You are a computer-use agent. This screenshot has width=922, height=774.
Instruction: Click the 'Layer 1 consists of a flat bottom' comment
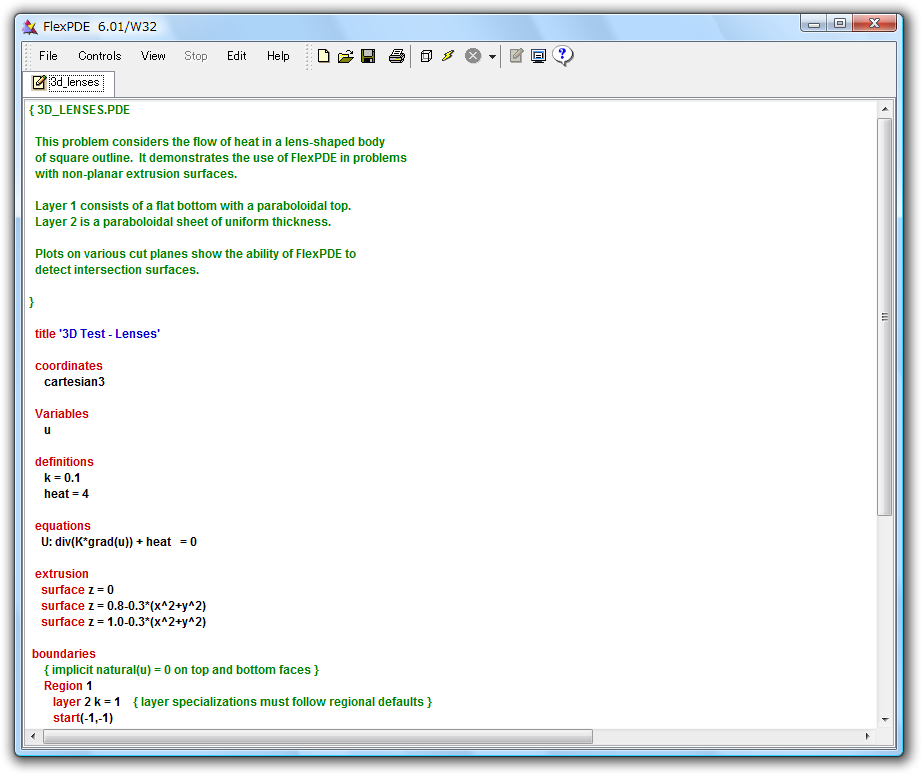pos(193,206)
